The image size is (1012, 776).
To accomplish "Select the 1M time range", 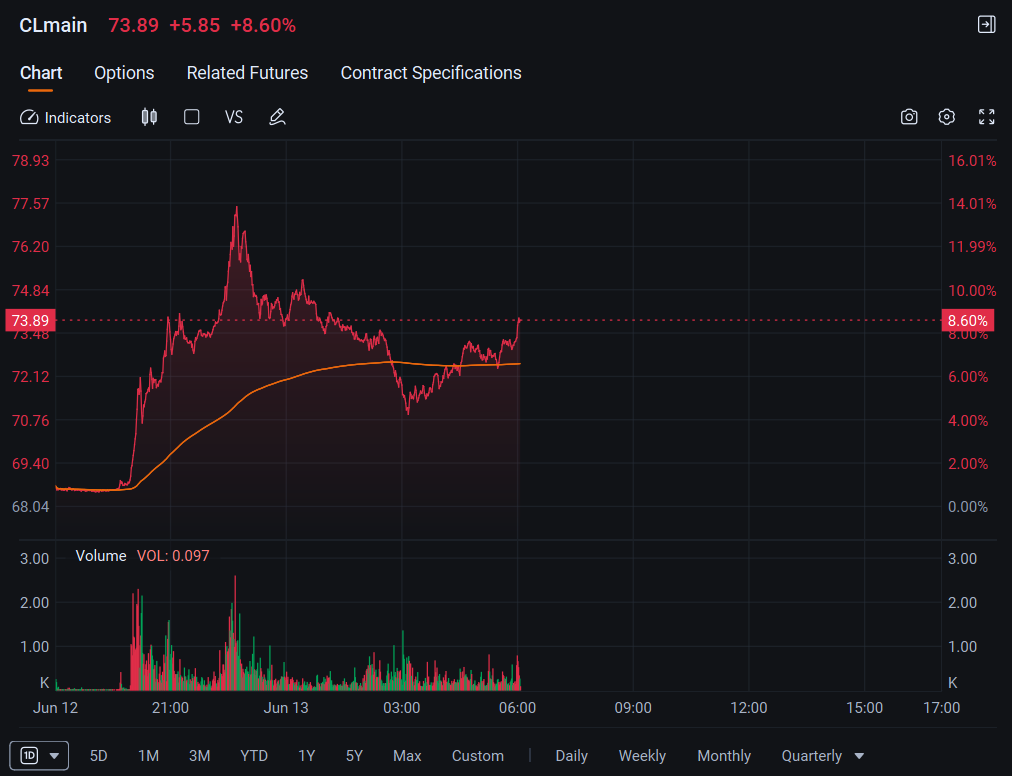I will coord(148,756).
